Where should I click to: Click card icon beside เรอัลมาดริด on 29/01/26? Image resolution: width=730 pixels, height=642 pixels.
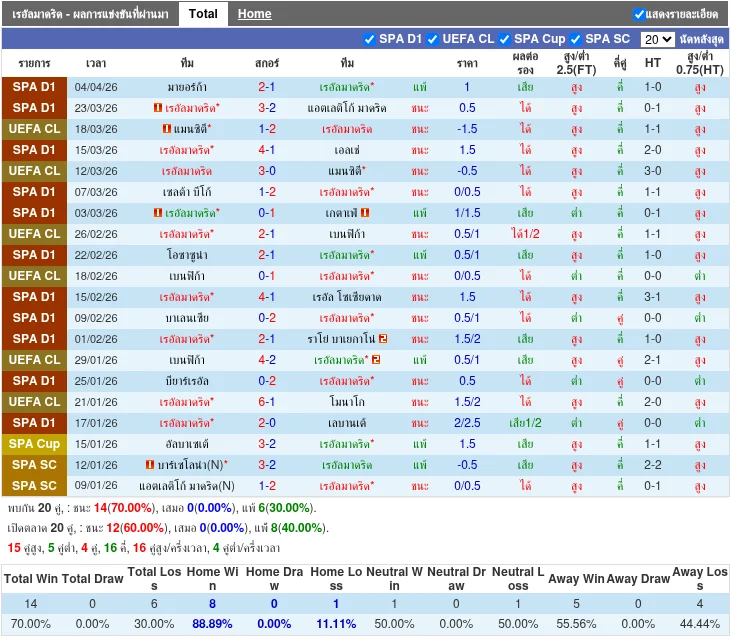coord(377,360)
